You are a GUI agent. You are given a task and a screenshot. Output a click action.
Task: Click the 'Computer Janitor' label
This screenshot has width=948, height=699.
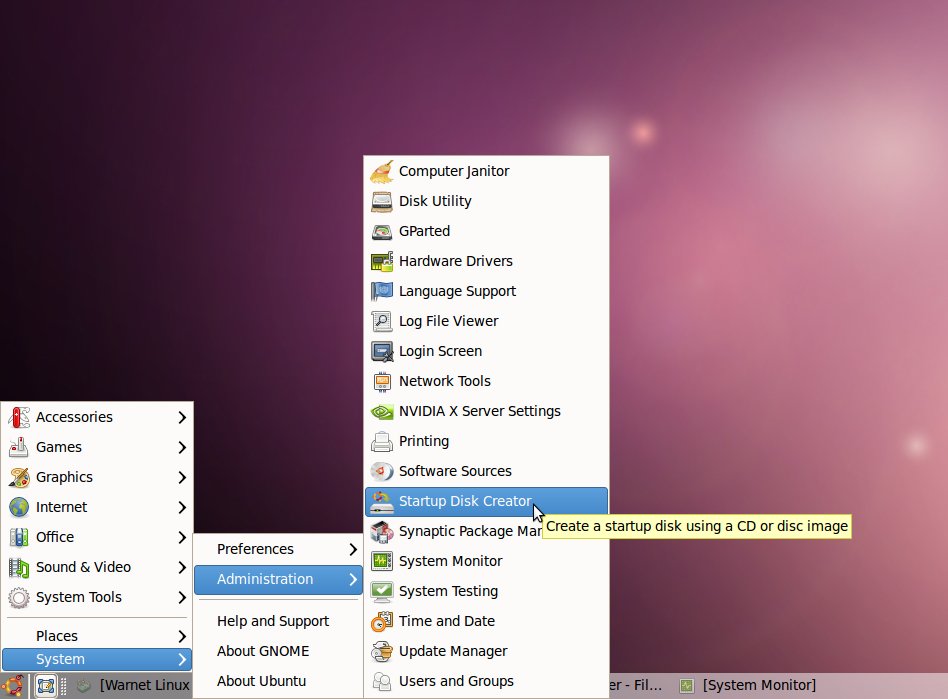pyautogui.click(x=454, y=171)
